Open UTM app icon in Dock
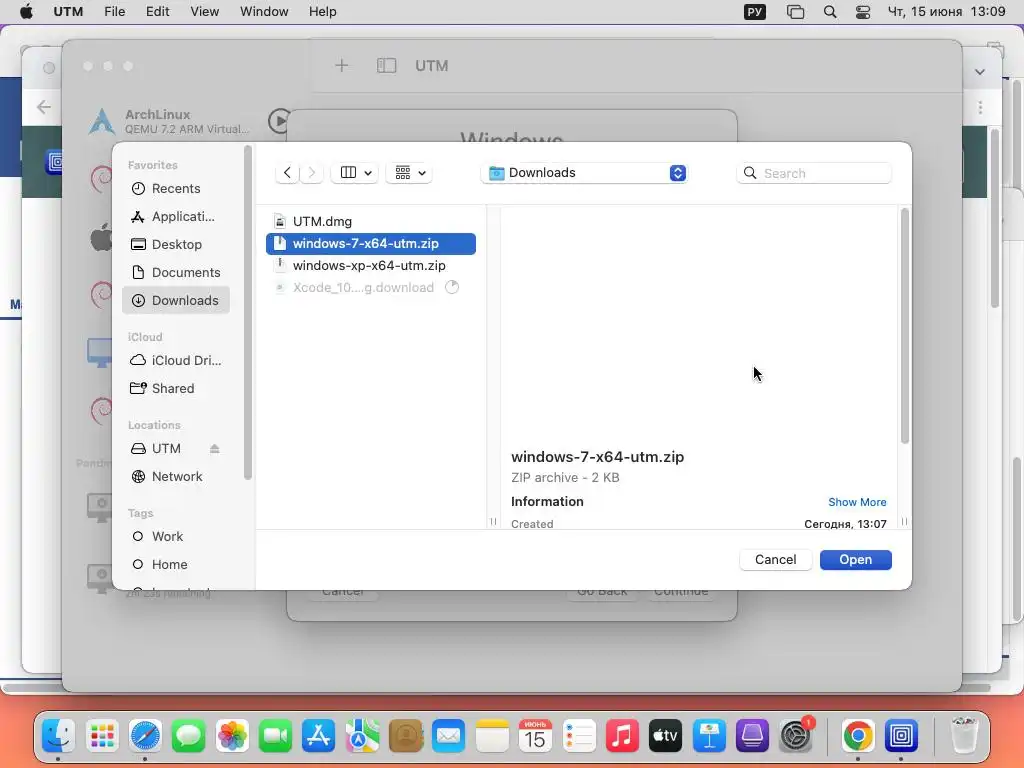 pos(901,735)
